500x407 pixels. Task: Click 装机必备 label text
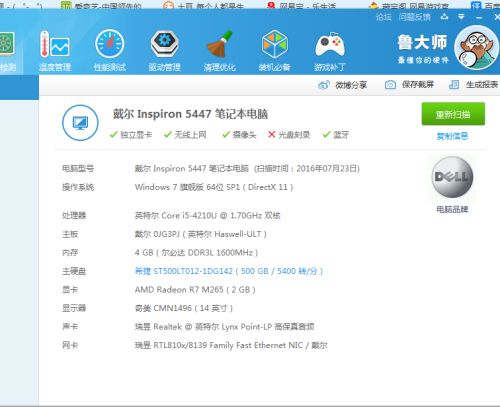pos(275,67)
